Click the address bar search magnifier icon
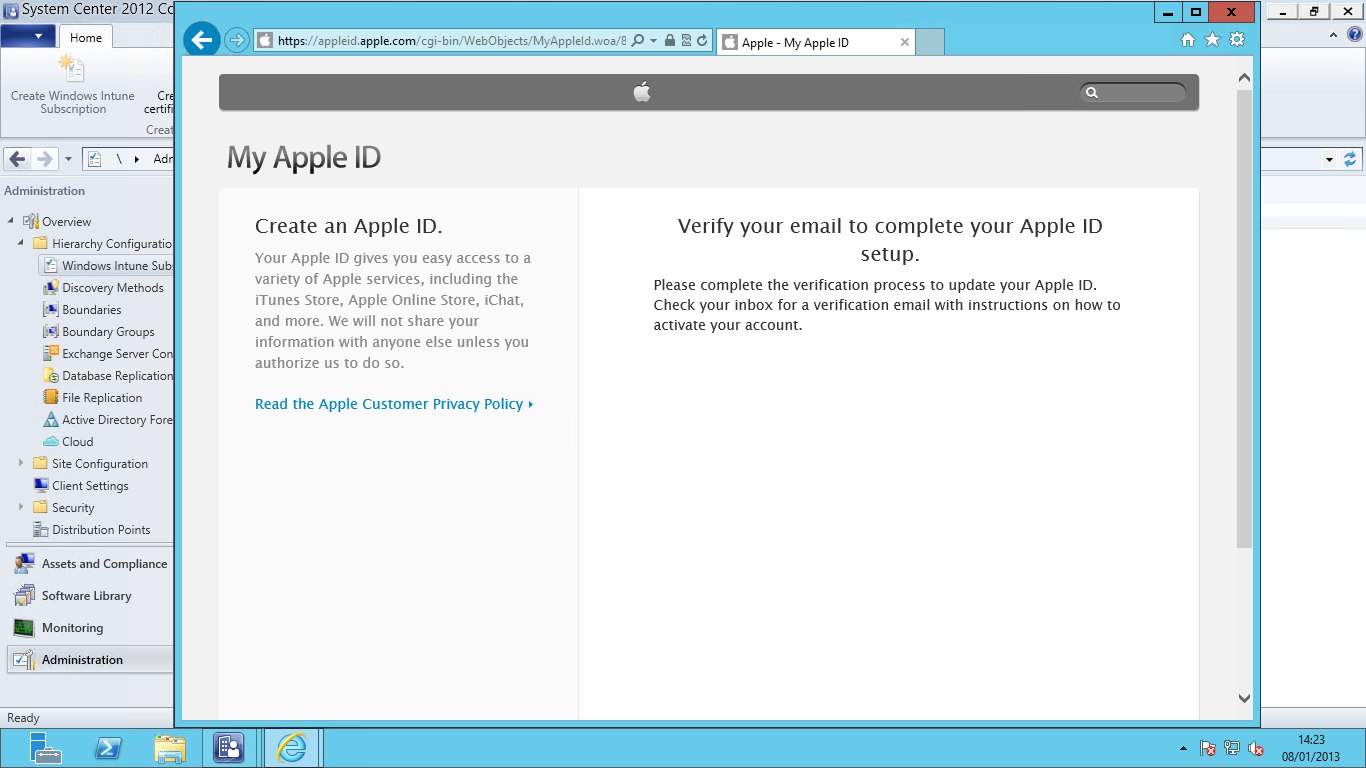This screenshot has width=1366, height=768. point(637,41)
